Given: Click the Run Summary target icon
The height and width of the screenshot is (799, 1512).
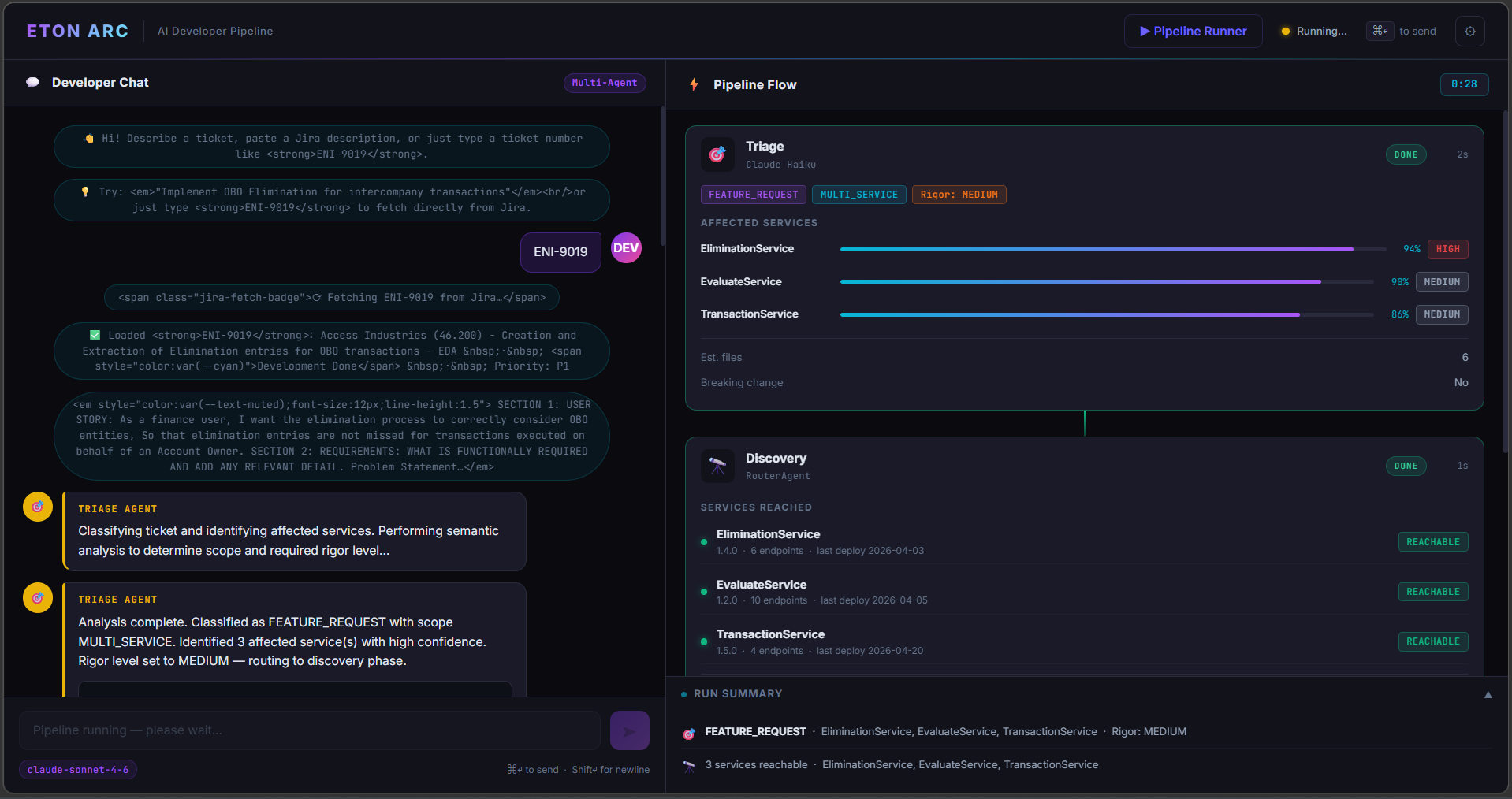Looking at the screenshot, I should pyautogui.click(x=689, y=733).
